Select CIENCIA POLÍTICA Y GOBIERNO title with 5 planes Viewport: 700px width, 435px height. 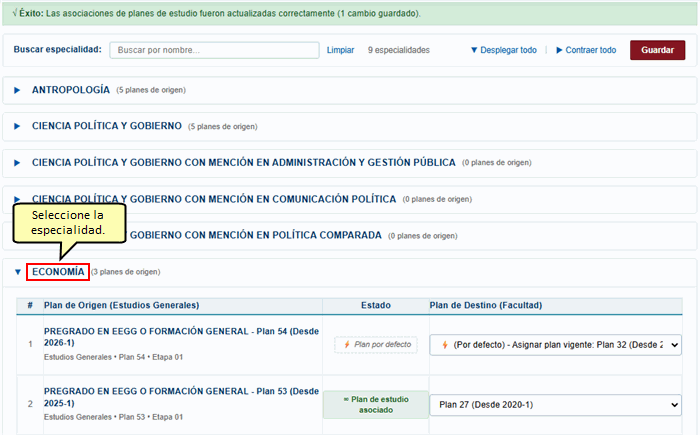(x=107, y=126)
